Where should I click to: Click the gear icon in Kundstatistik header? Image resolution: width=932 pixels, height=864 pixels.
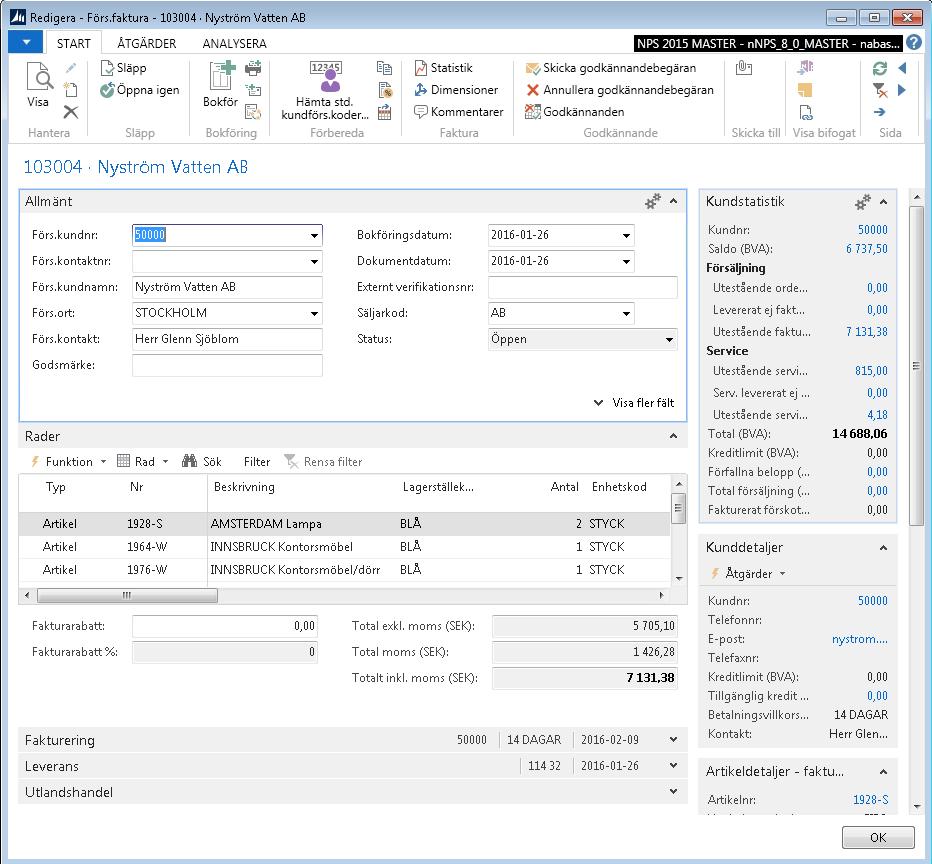(862, 202)
